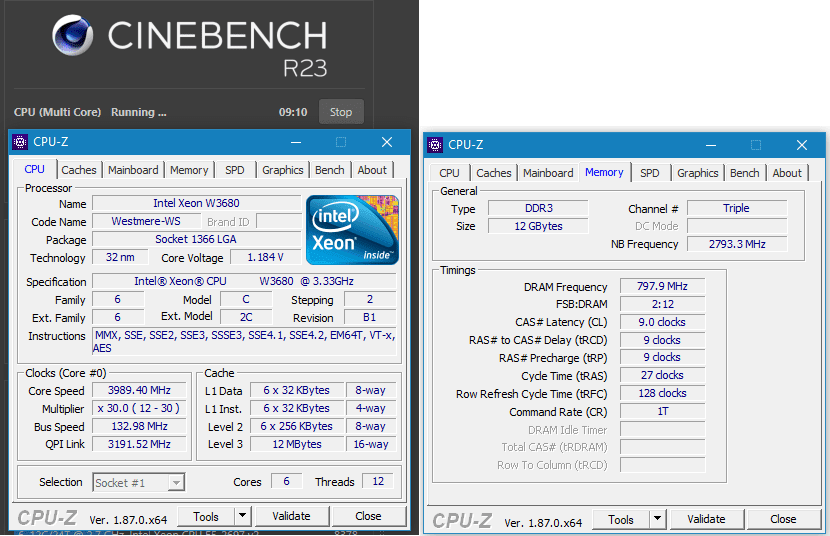Click package value Socket 1366 LGA
This screenshot has width=830, height=536.
(196, 239)
